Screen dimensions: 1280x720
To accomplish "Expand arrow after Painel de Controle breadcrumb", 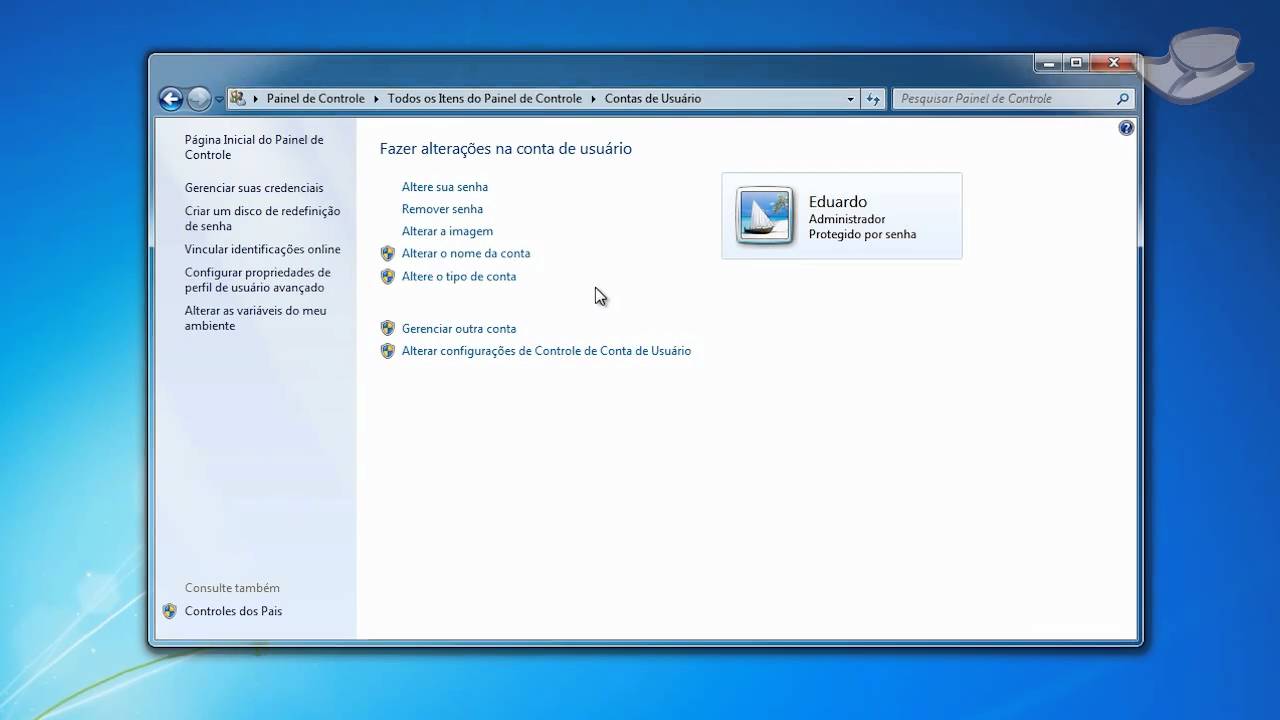I will [376, 99].
